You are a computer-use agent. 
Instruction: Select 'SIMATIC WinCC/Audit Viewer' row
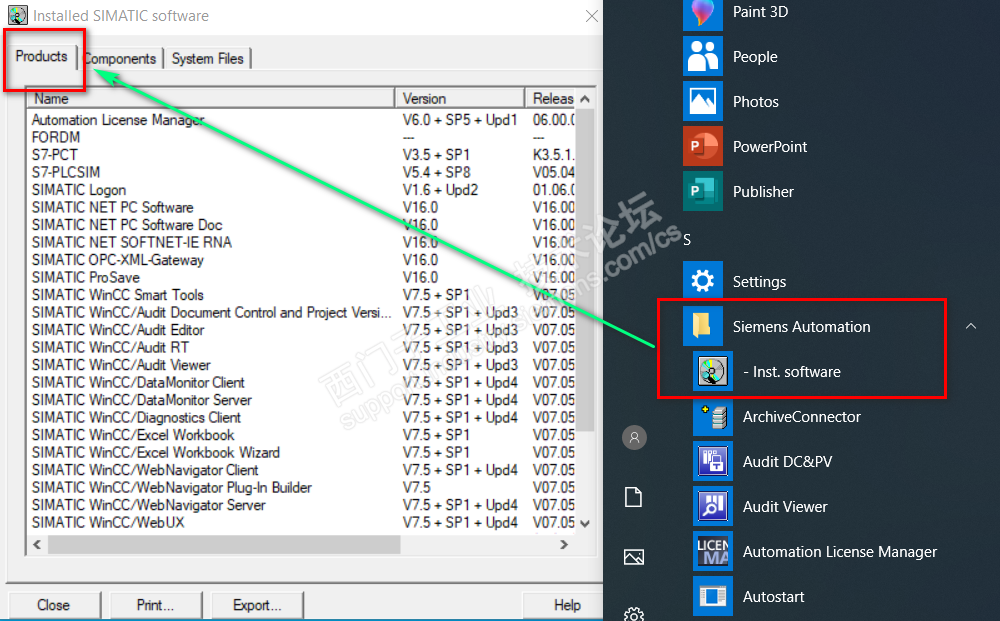coord(302,365)
